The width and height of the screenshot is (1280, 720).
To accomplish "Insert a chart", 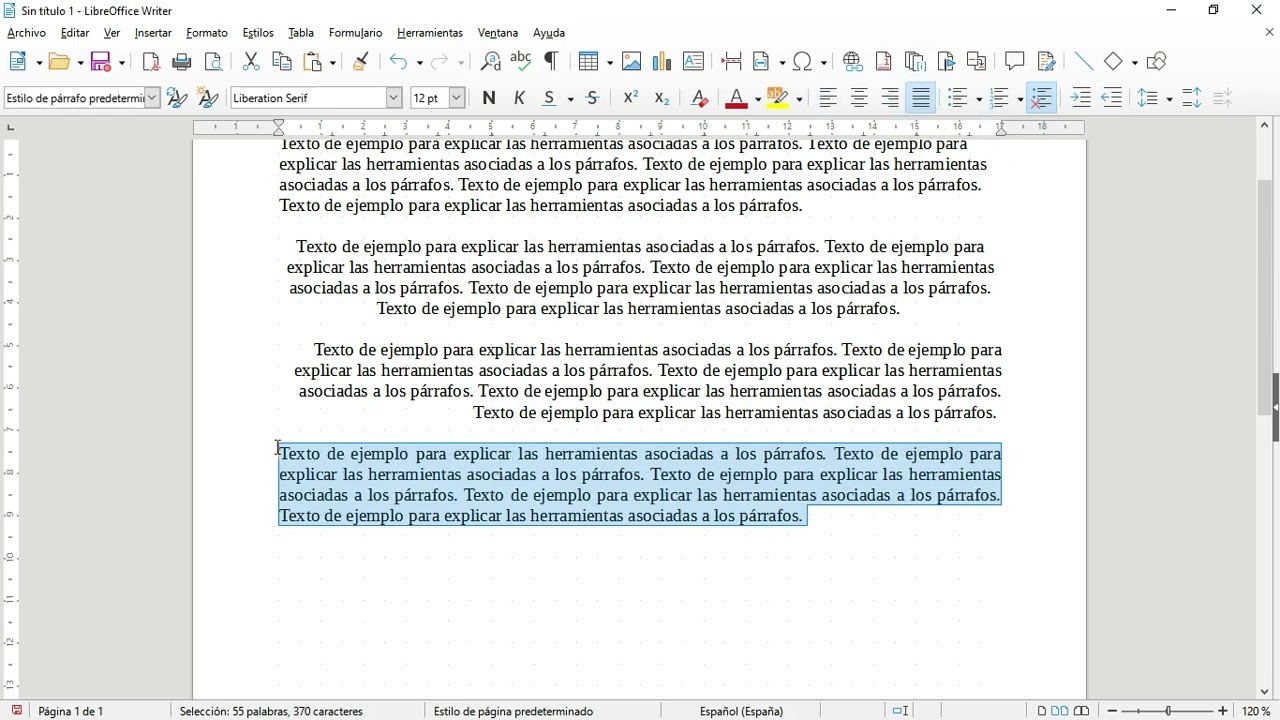I will coord(662,62).
